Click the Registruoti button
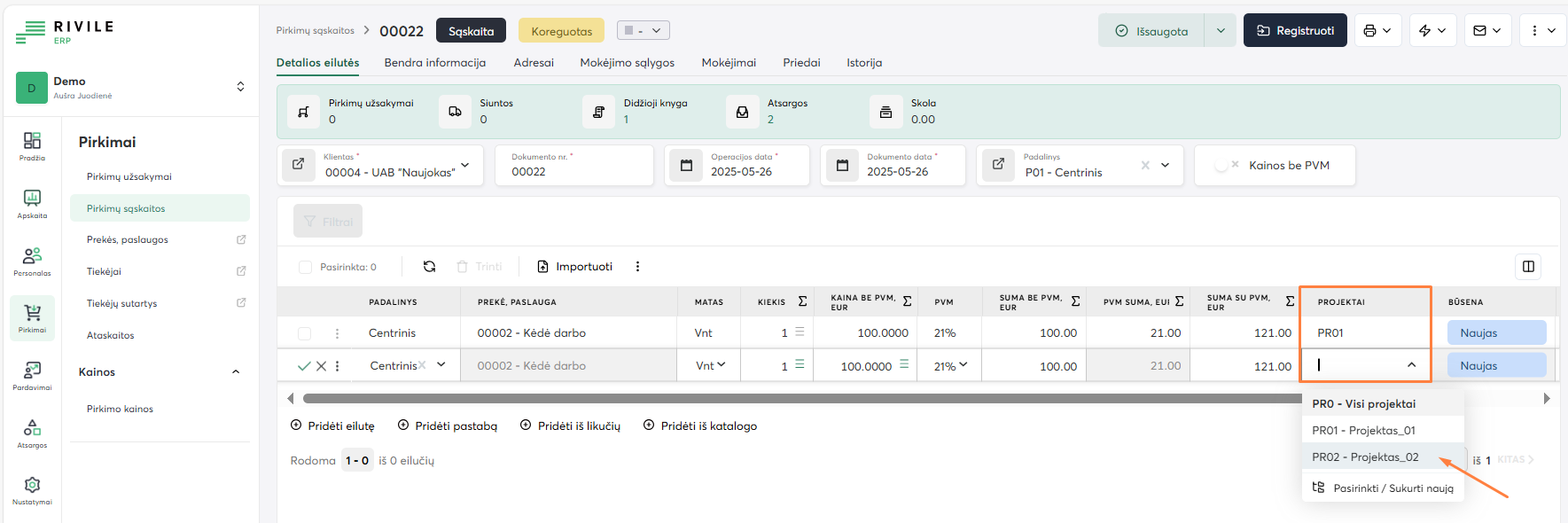Image resolution: width=1568 pixels, height=523 pixels. (x=1295, y=31)
